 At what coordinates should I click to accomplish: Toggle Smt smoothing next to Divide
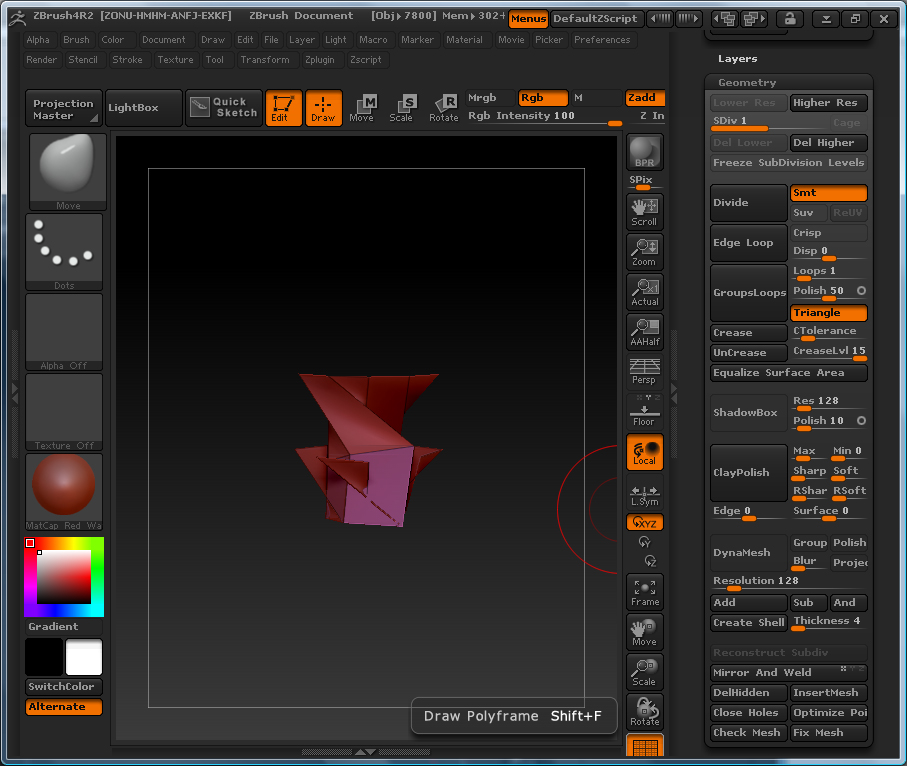pyautogui.click(x=828, y=192)
